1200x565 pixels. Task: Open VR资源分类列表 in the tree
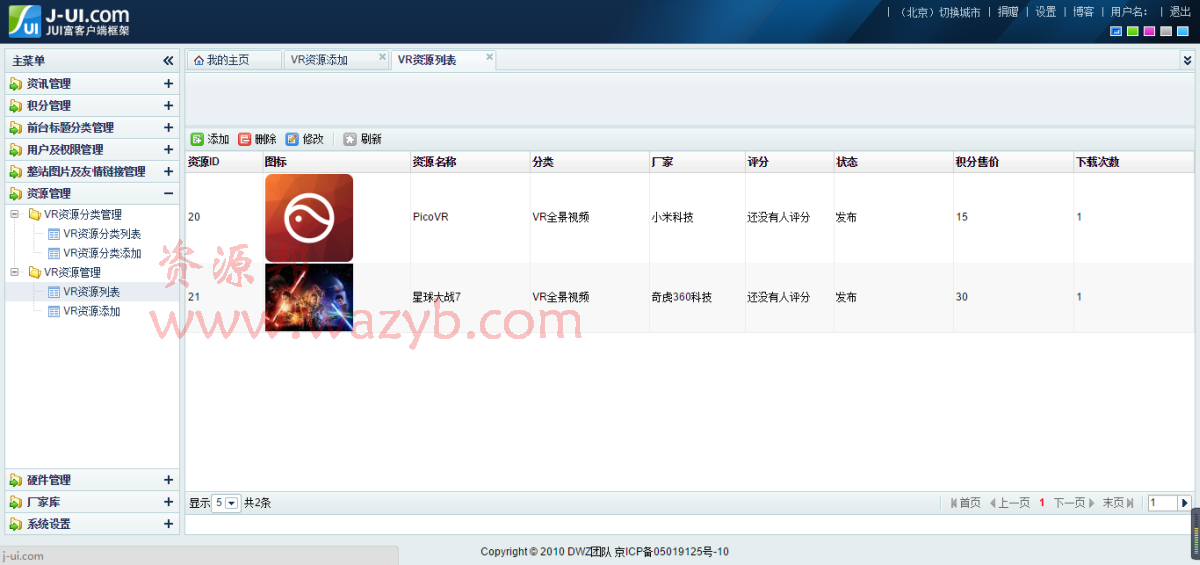pos(102,234)
